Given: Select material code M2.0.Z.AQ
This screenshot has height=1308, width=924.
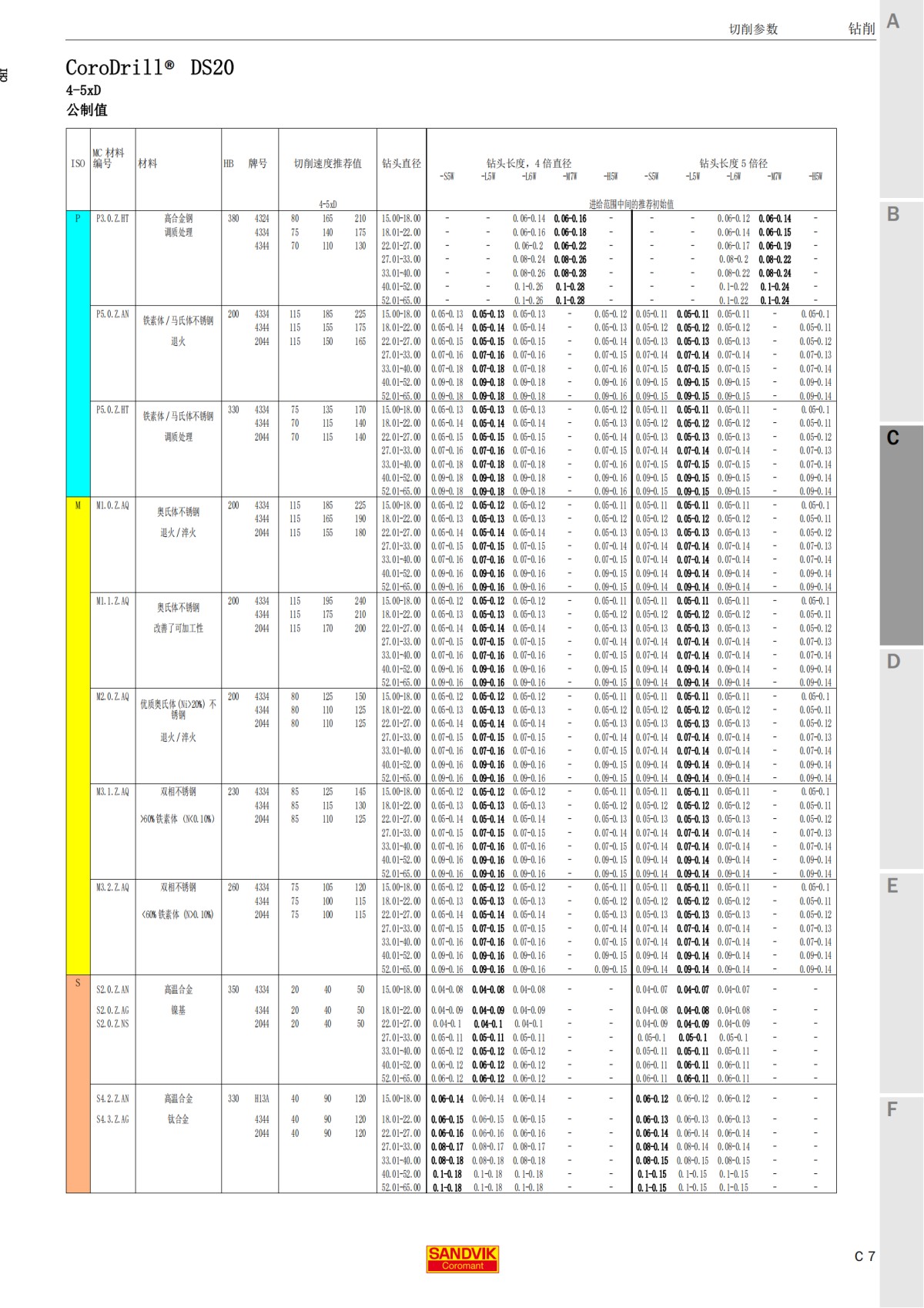Looking at the screenshot, I should click(112, 696).
